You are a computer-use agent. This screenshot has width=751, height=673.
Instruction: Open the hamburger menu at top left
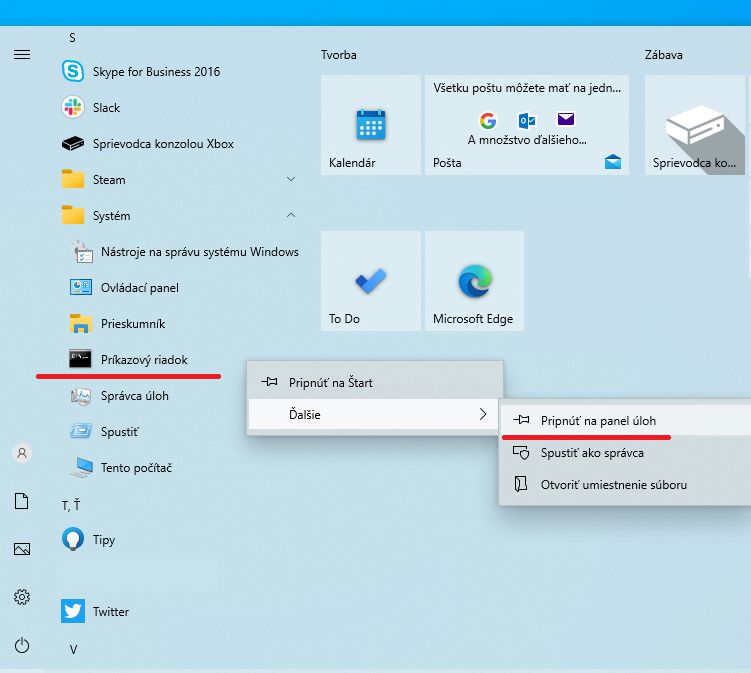tap(22, 55)
